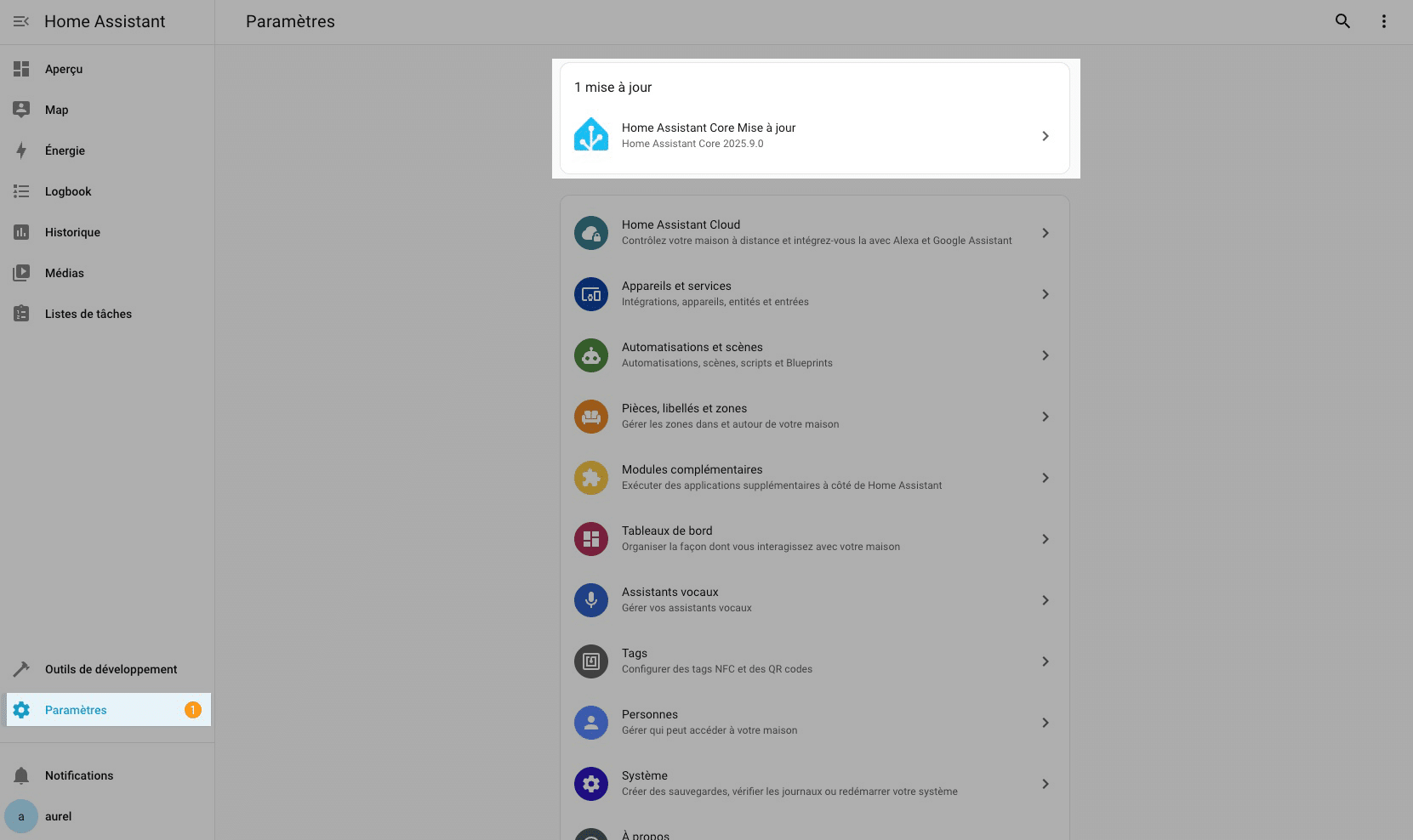The height and width of the screenshot is (840, 1413).
Task: Click the Appareils et services devices icon
Action: click(591, 294)
